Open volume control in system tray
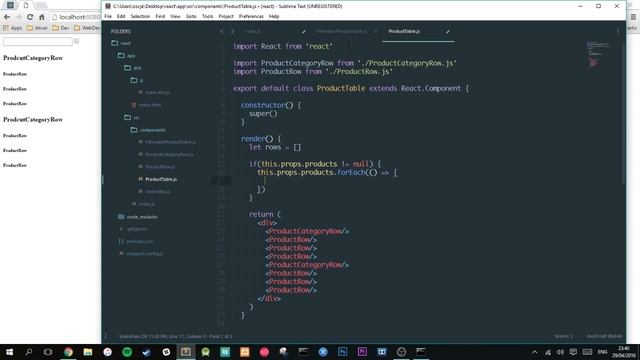 point(560,352)
